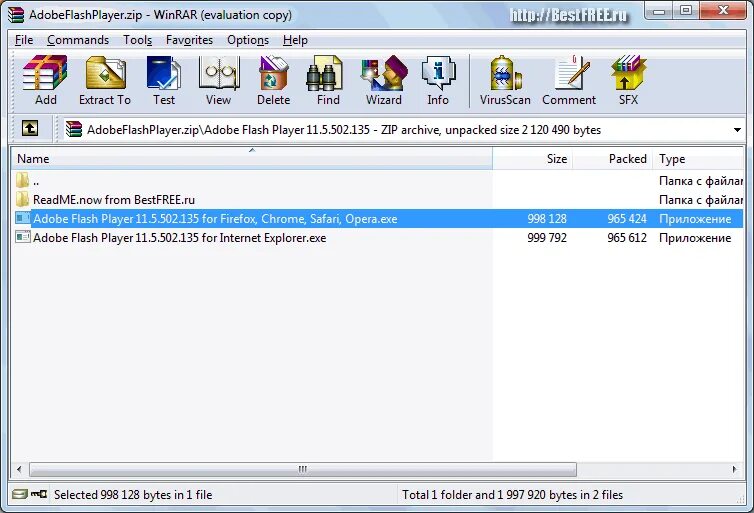
Task: Sort the list by Name column
Action: click(251, 159)
